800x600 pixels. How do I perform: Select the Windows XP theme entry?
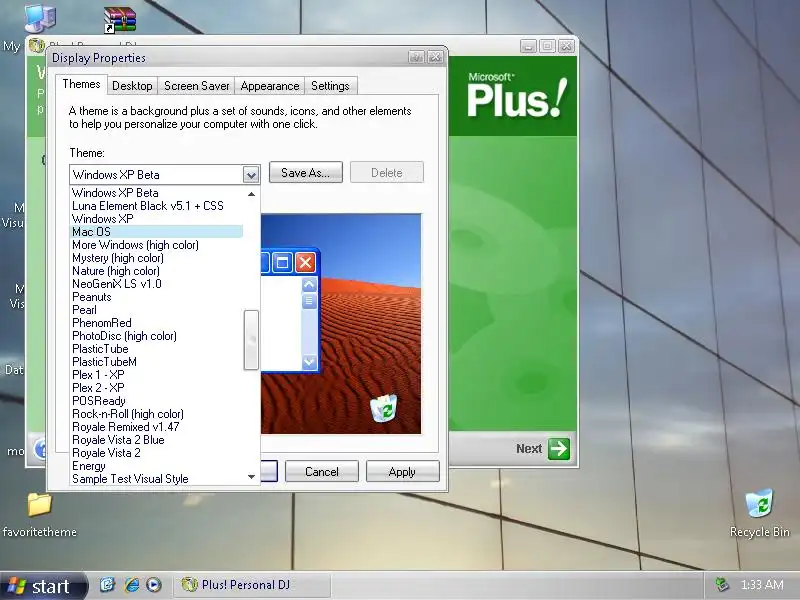[156, 219]
